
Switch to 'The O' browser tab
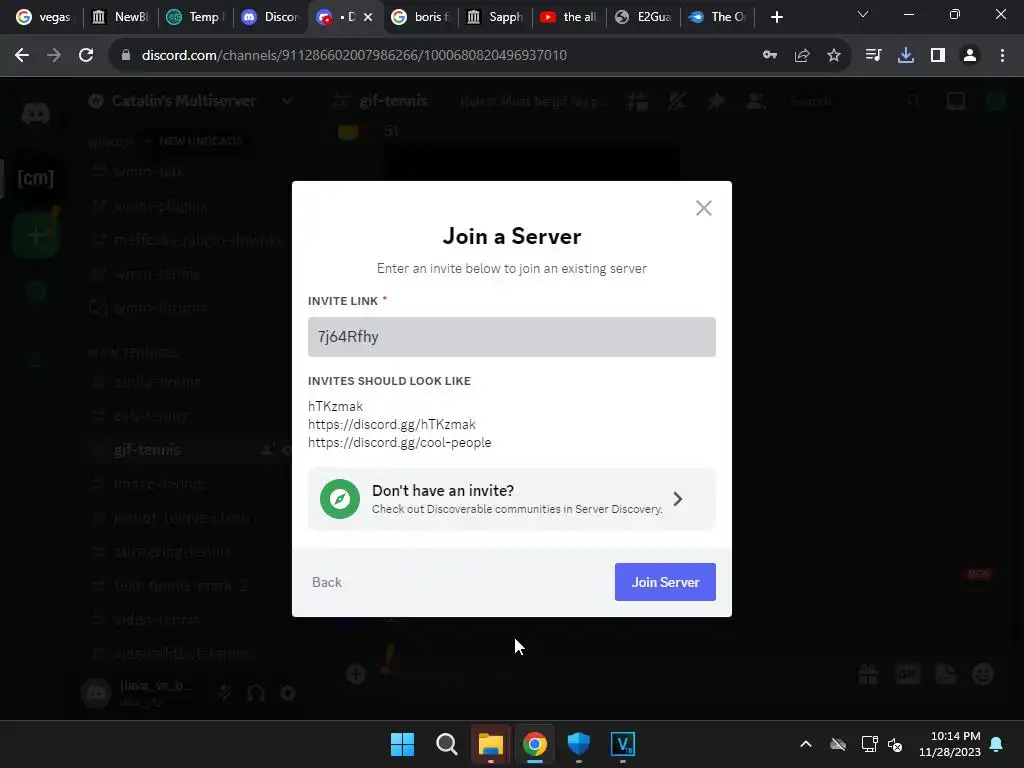point(718,17)
